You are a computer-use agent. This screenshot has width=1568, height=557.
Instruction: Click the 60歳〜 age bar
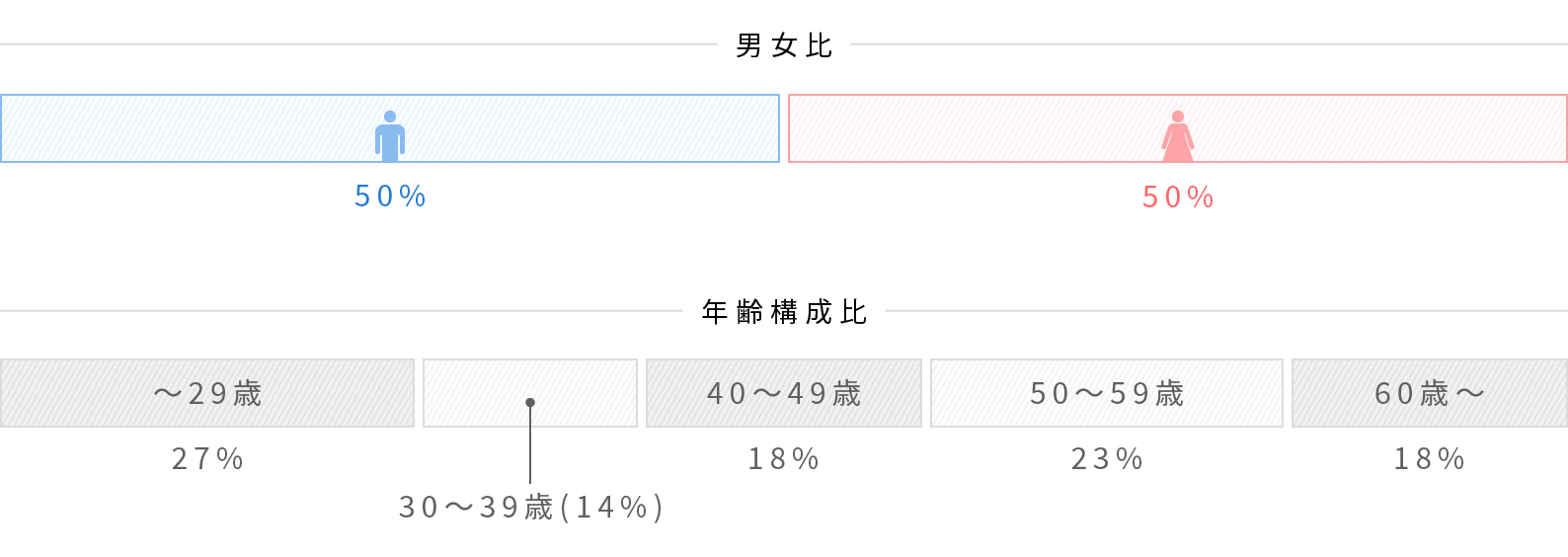click(x=1430, y=393)
